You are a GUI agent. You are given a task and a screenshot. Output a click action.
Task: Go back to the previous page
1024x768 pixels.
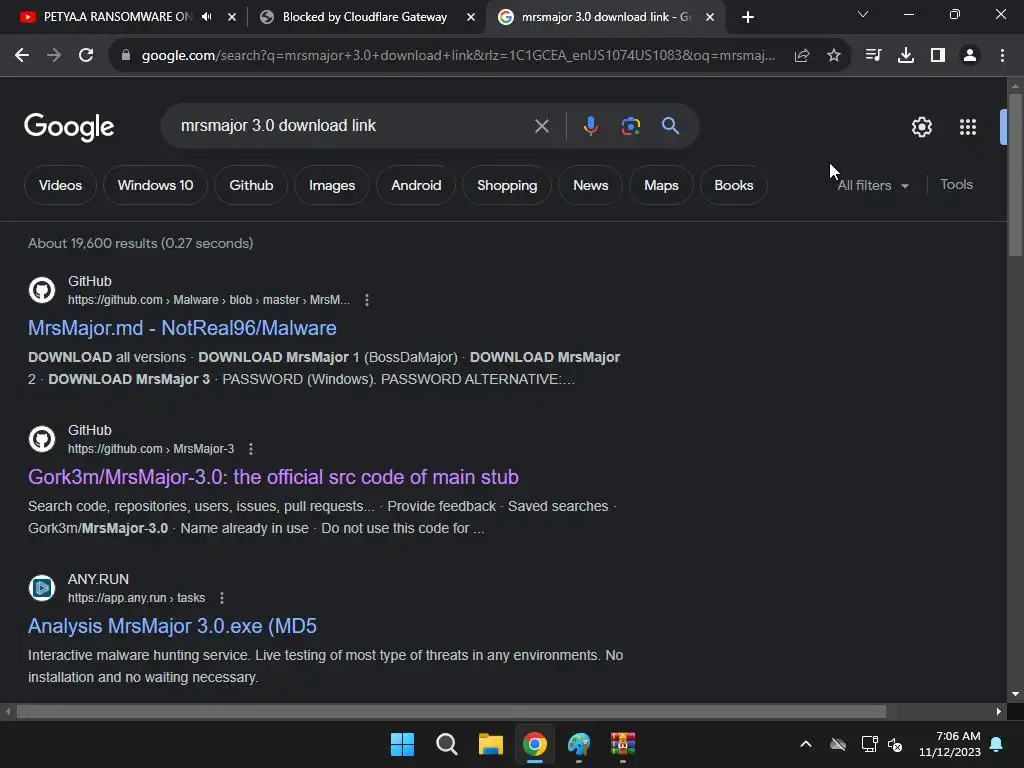(x=22, y=56)
